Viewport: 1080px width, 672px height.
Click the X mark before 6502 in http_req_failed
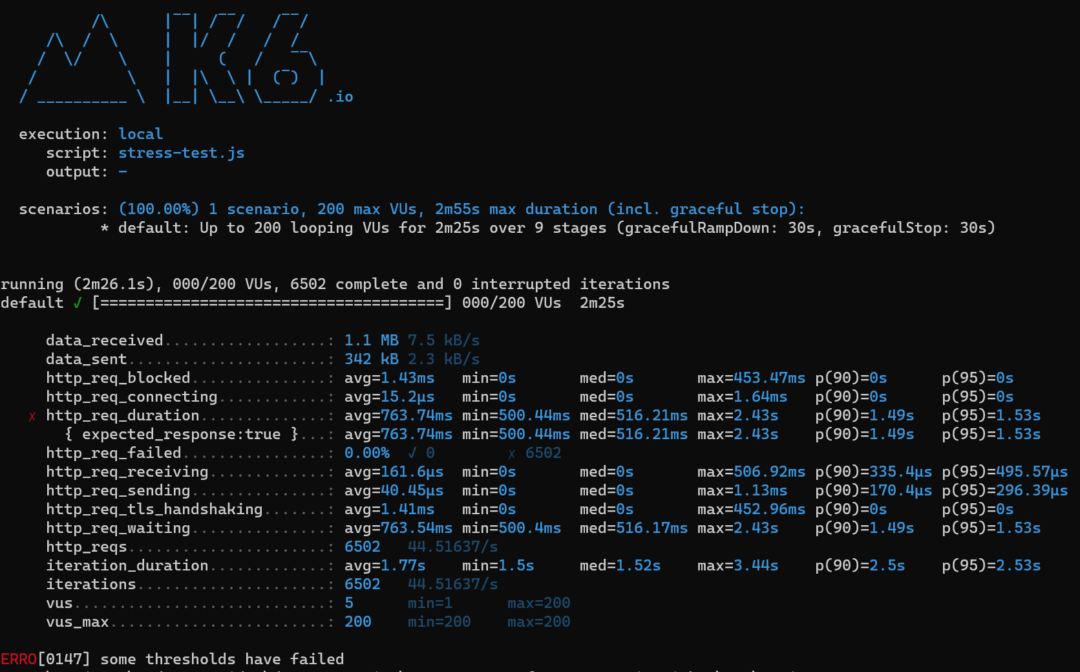512,453
